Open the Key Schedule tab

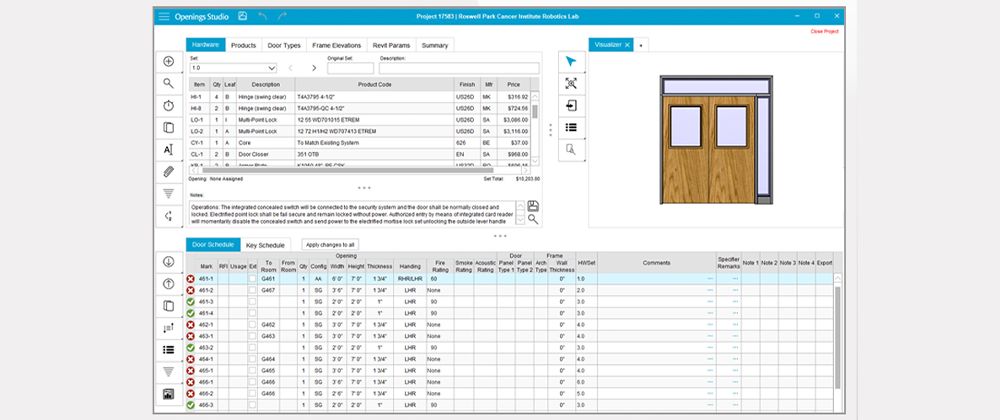[x=265, y=244]
